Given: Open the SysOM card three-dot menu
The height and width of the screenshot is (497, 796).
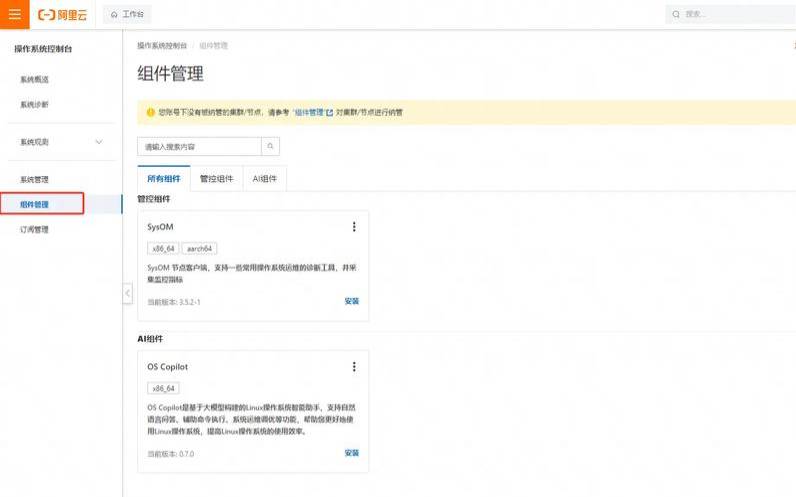Looking at the screenshot, I should point(354,227).
